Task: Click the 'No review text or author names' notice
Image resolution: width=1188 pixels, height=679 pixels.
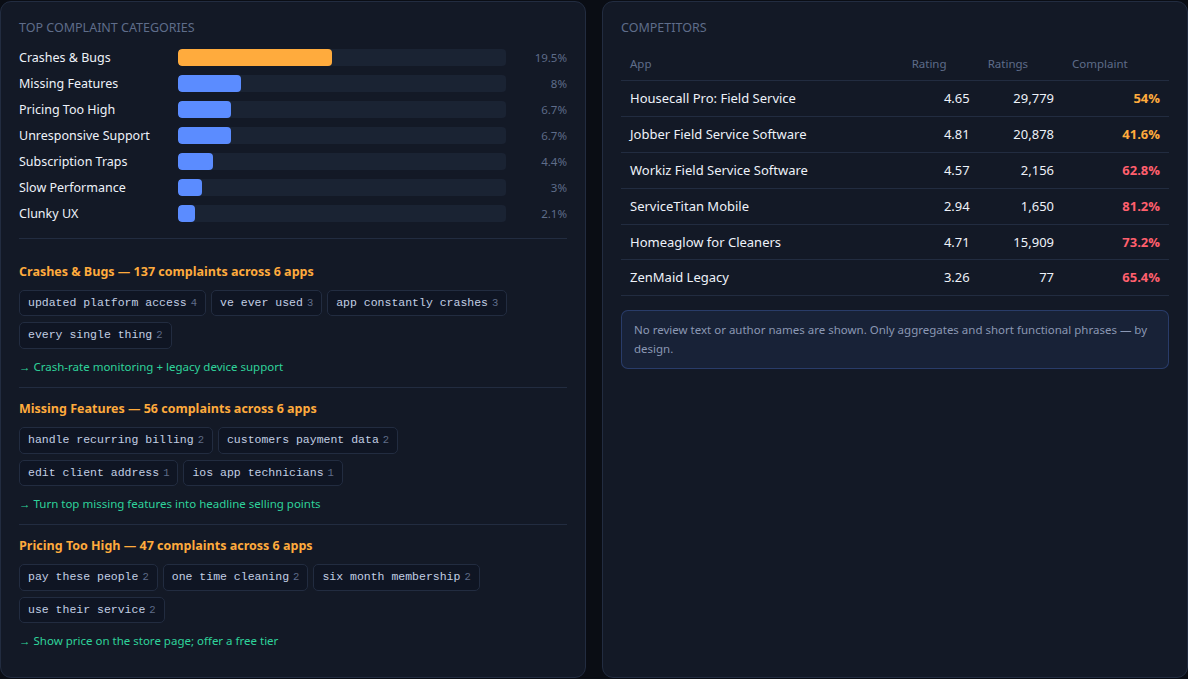Action: (x=894, y=340)
